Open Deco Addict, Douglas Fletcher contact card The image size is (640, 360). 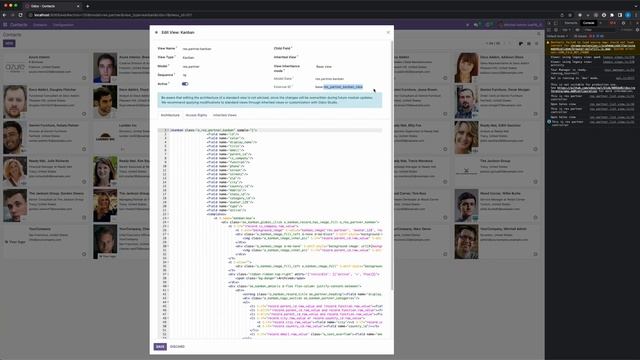46,102
